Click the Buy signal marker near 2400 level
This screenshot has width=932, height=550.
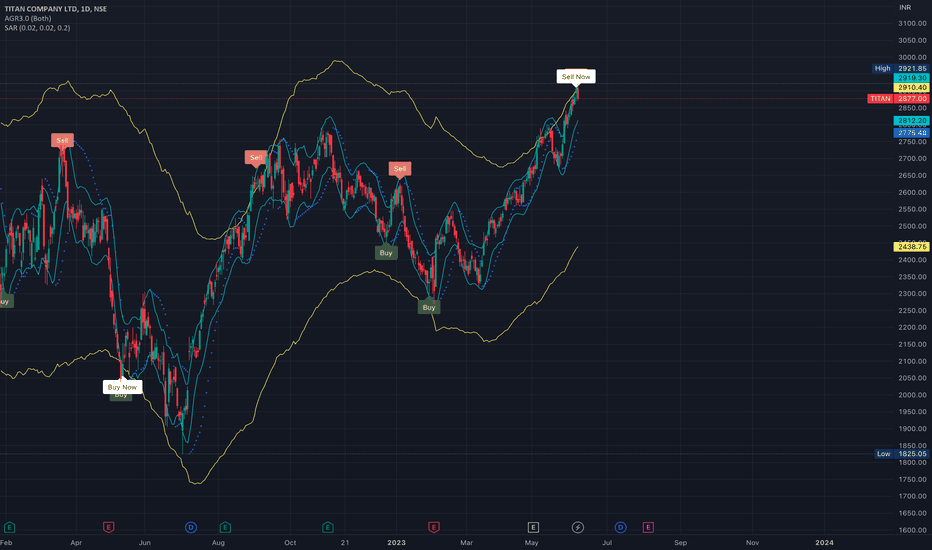coord(386,253)
